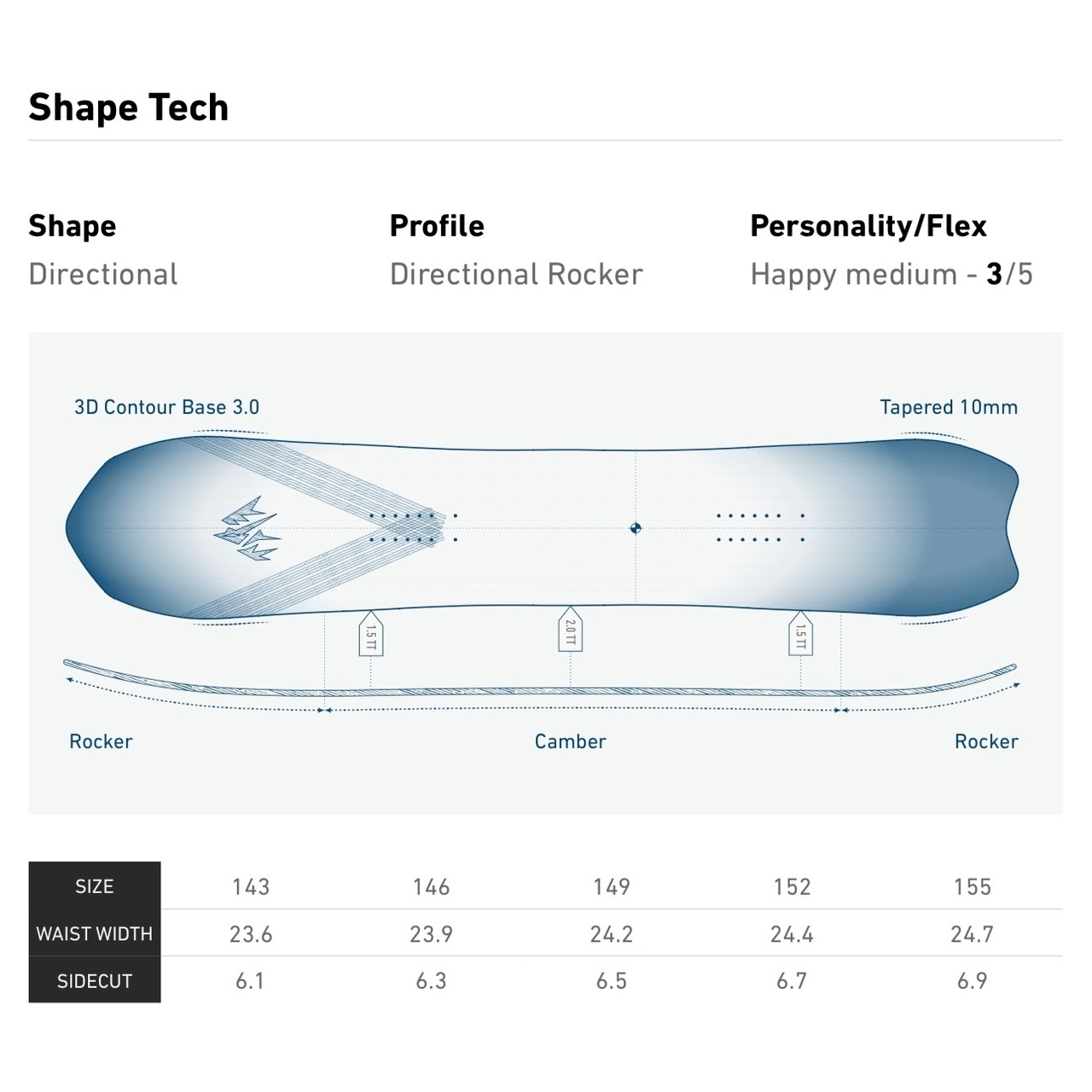Click the Camber profile label
This screenshot has height=1092, width=1092.
click(570, 741)
